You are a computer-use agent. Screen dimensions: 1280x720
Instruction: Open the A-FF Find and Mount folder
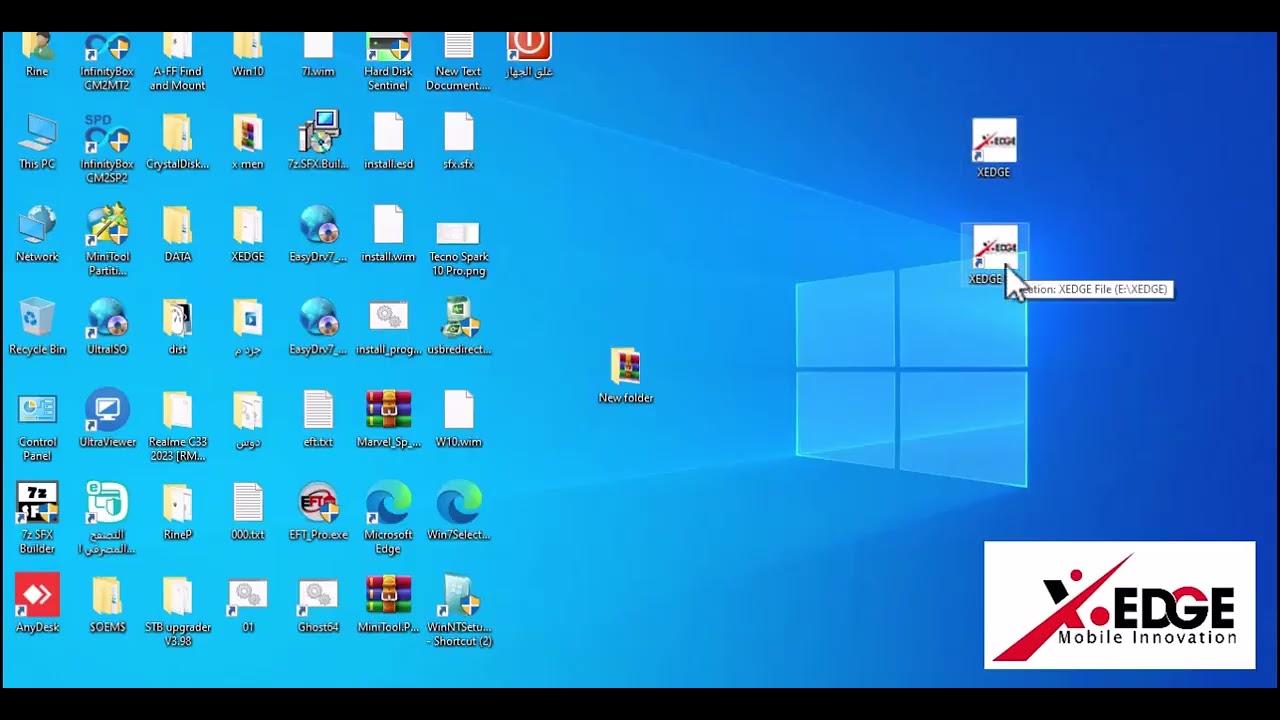[177, 62]
